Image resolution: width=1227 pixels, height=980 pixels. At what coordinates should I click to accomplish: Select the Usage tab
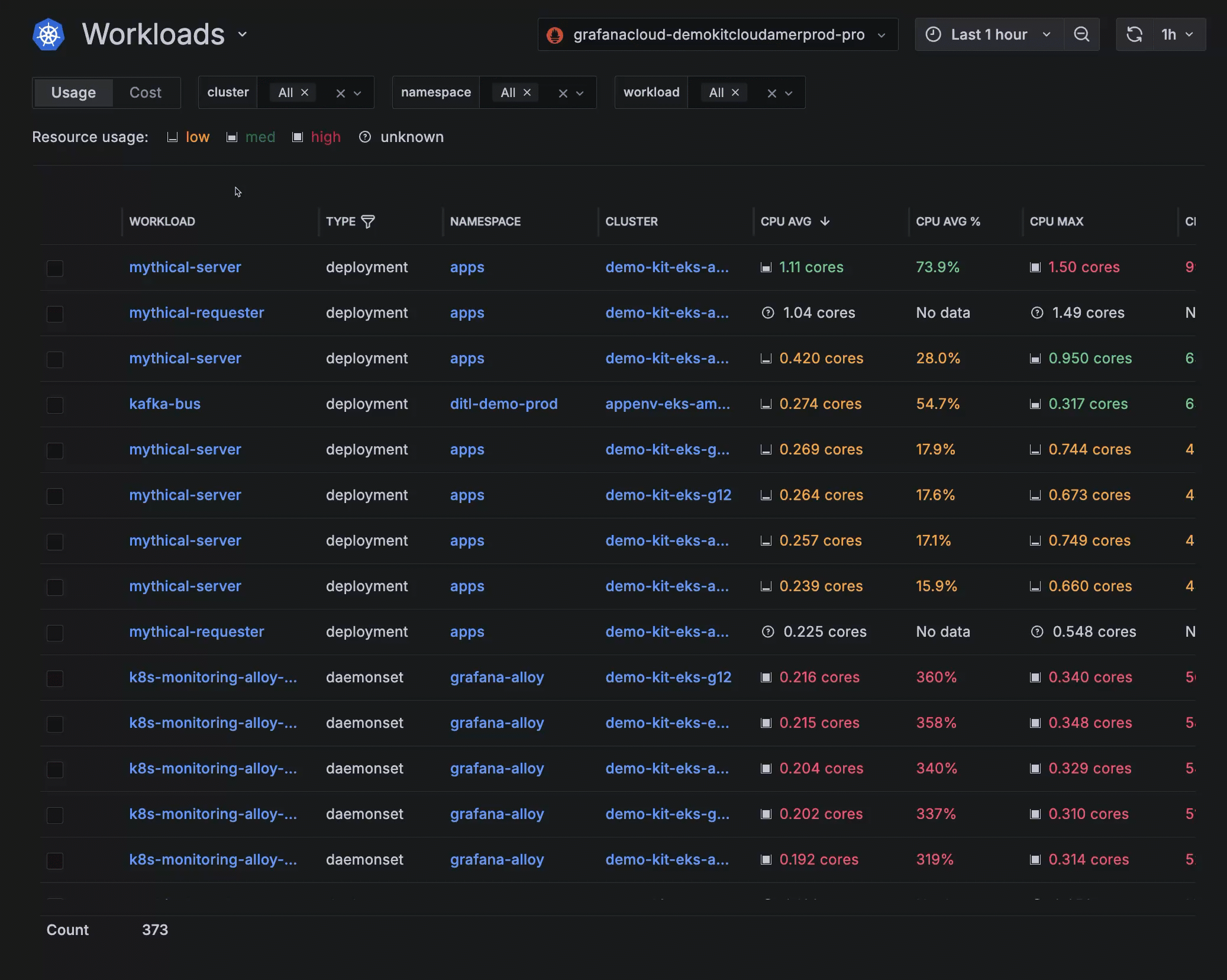tap(73, 92)
